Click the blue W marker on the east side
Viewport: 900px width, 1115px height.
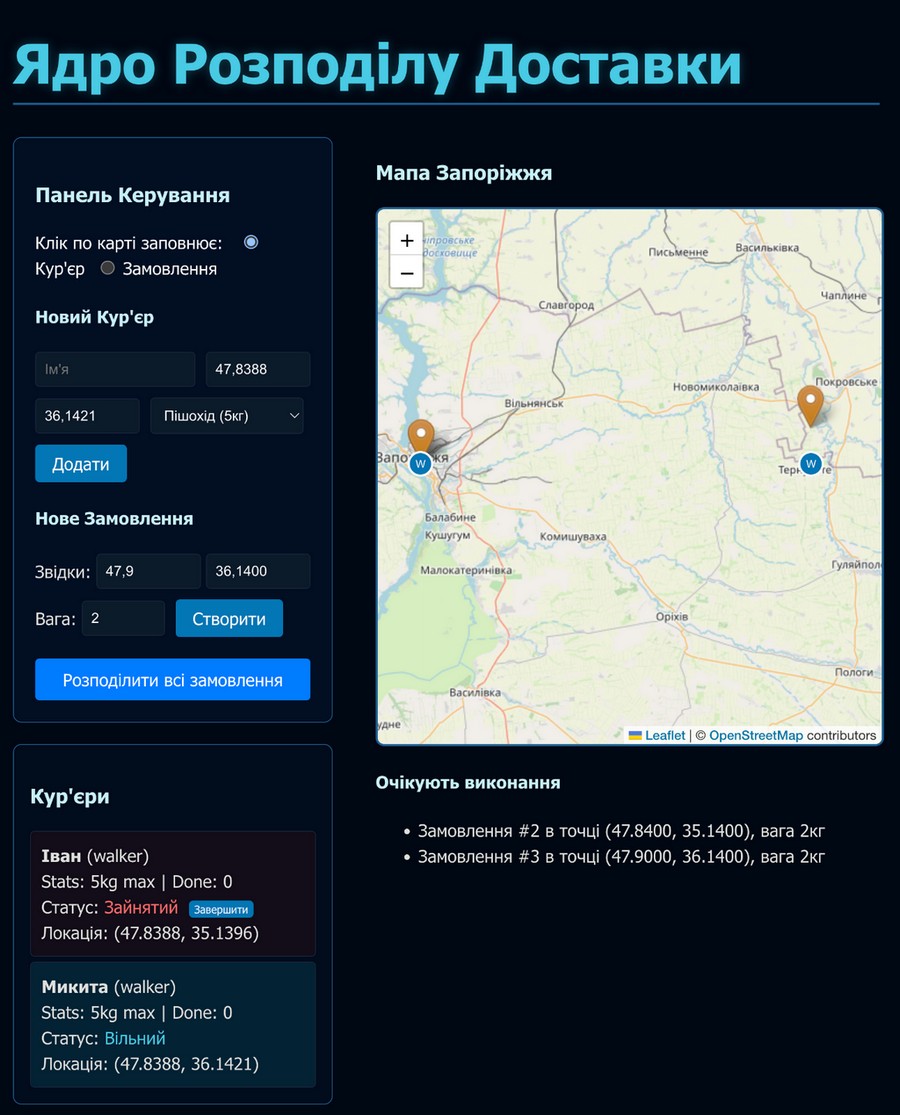(811, 463)
